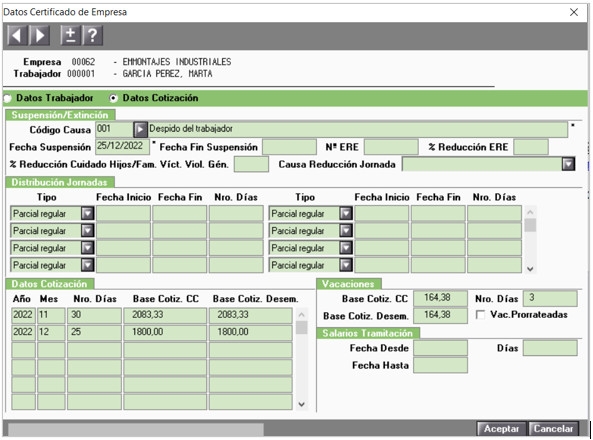
Task: Select Datos Cotización radio option
Action: [x=113, y=98]
